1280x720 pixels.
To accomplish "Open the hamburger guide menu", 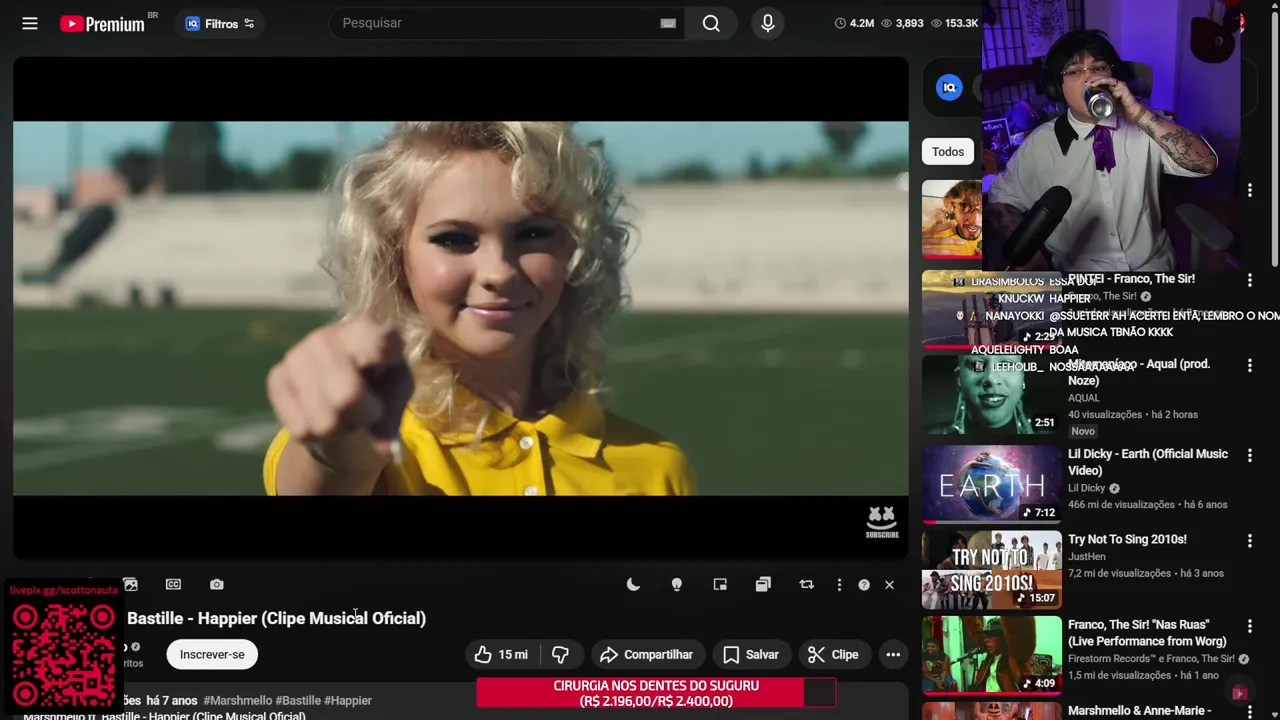I will click(30, 23).
